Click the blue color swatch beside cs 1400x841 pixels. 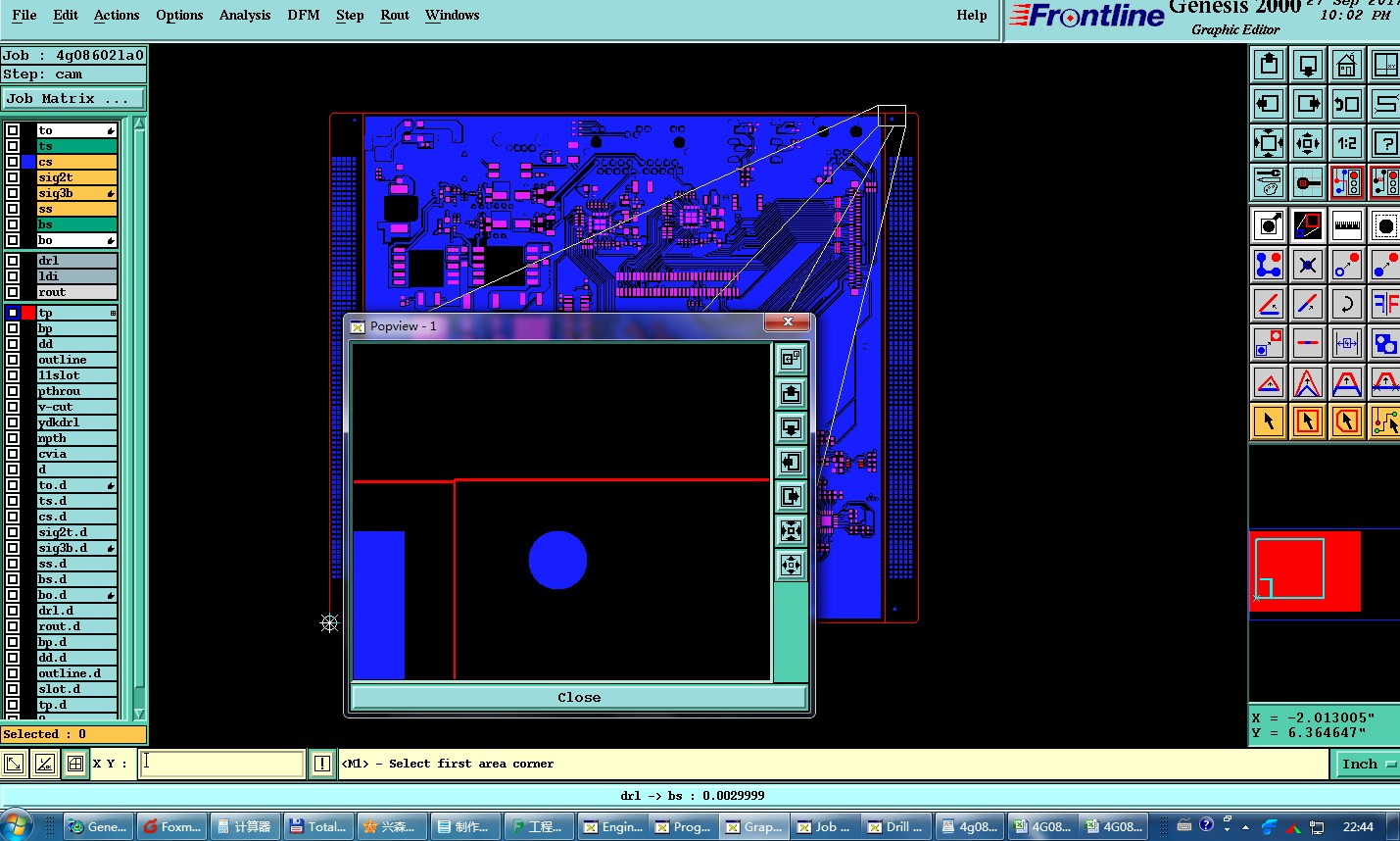[28, 162]
